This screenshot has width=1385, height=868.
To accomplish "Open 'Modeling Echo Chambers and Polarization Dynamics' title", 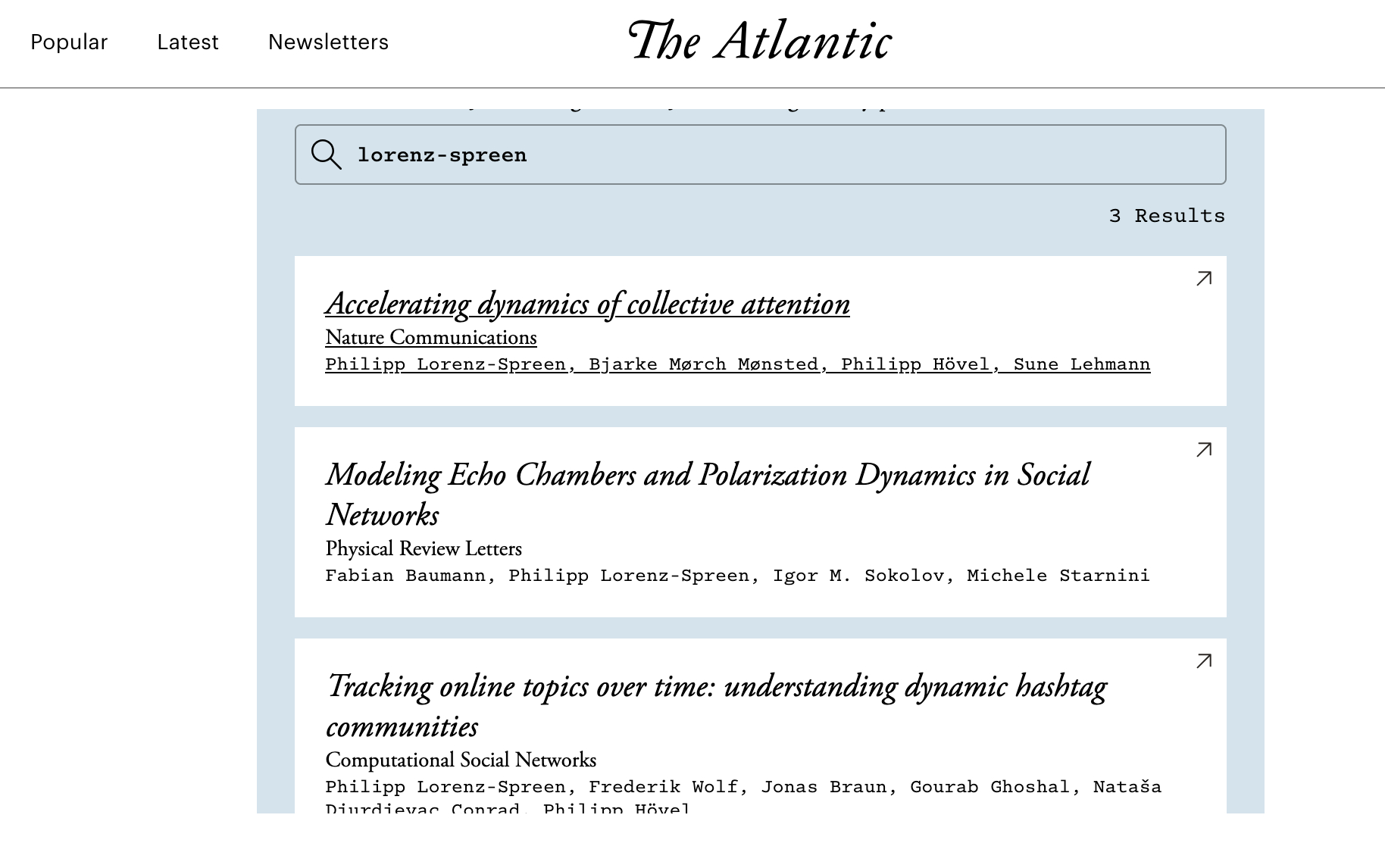I will pos(706,476).
